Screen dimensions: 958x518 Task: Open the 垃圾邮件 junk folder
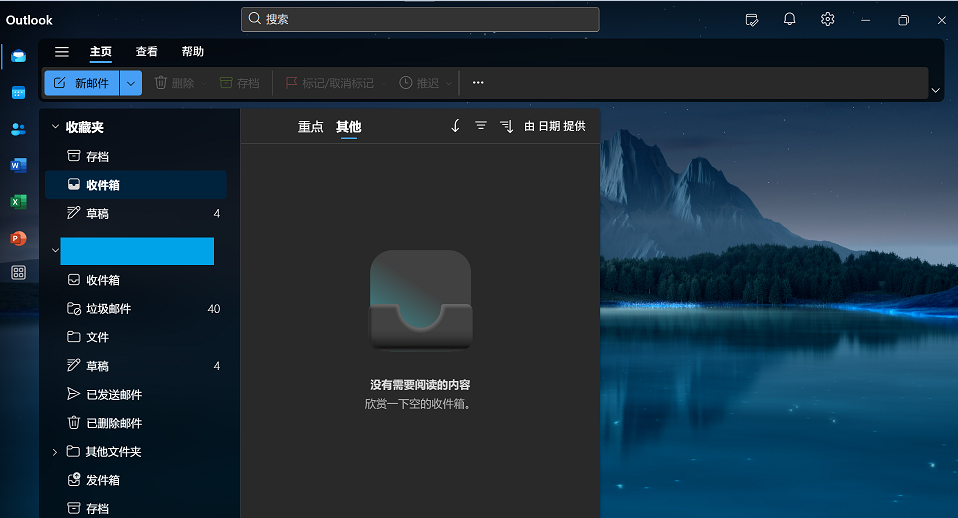point(136,308)
